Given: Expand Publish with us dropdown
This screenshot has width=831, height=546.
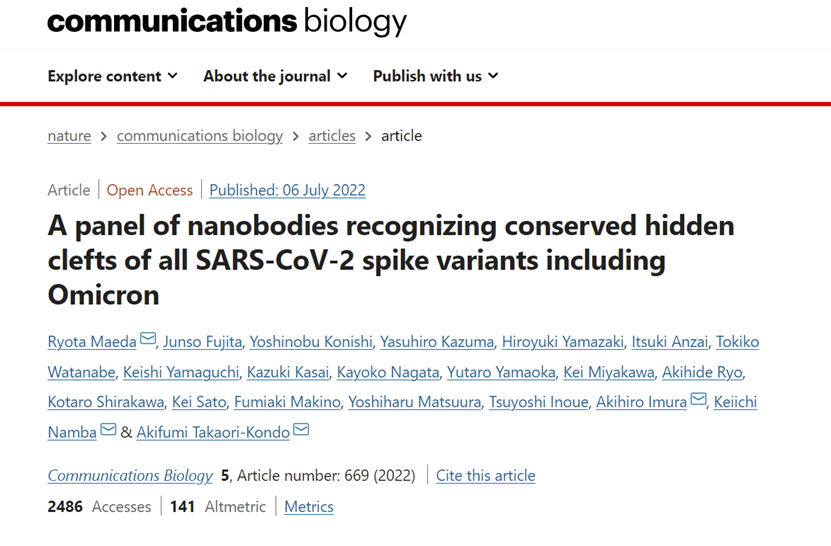Looking at the screenshot, I should [435, 76].
